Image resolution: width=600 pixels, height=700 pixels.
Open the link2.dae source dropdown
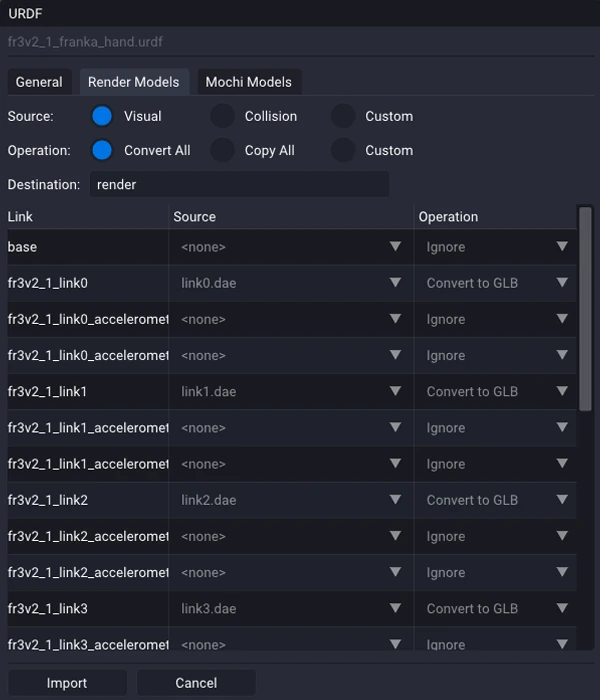coord(291,500)
